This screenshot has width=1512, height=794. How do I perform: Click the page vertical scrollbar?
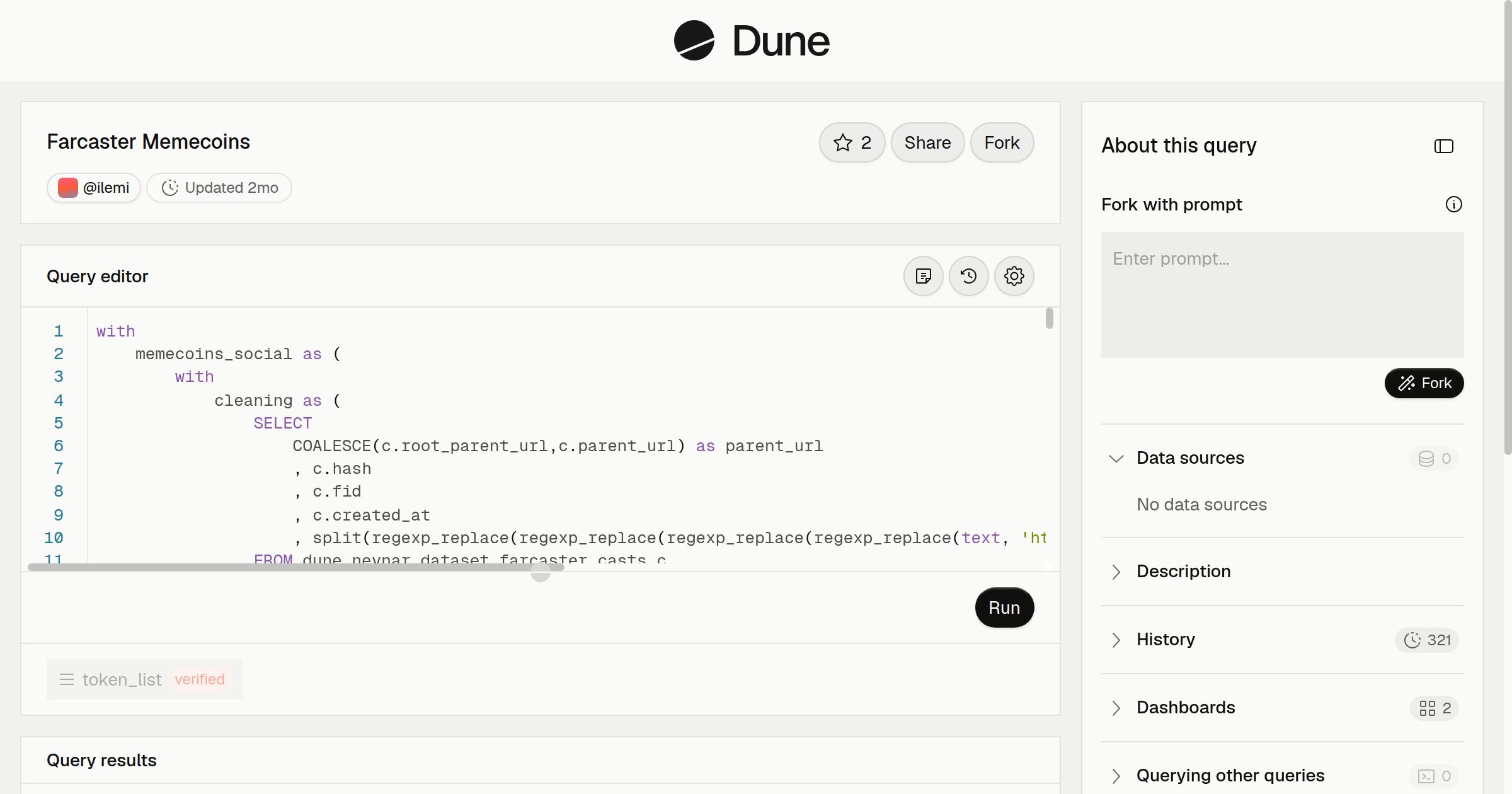pyautogui.click(x=1508, y=227)
